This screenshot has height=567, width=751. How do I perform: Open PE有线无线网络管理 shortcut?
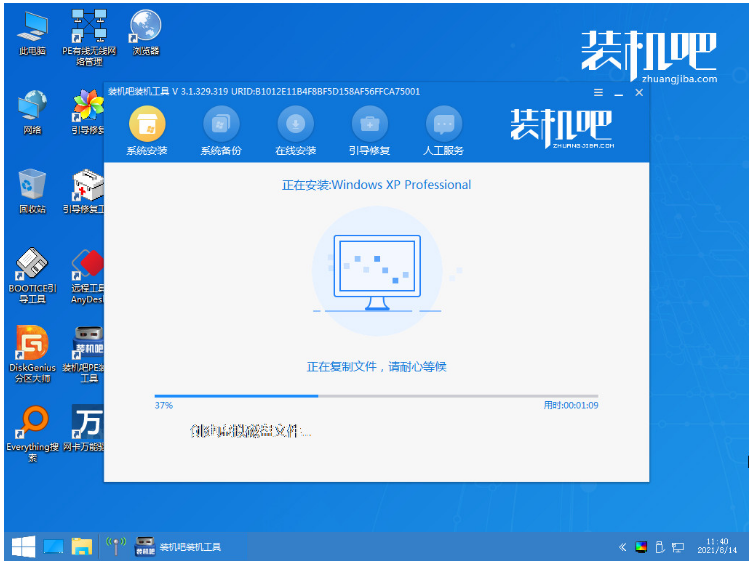pyautogui.click(x=89, y=38)
